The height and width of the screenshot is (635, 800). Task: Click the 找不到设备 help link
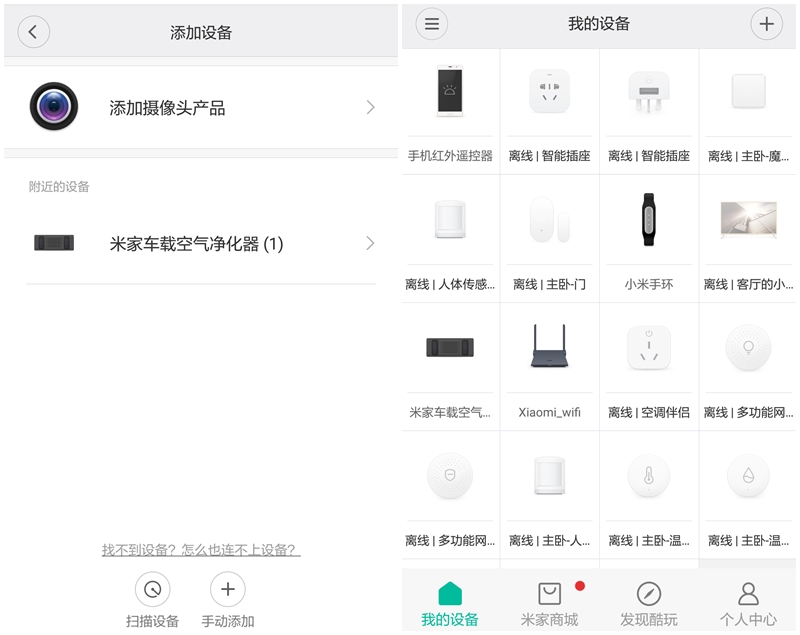point(200,550)
